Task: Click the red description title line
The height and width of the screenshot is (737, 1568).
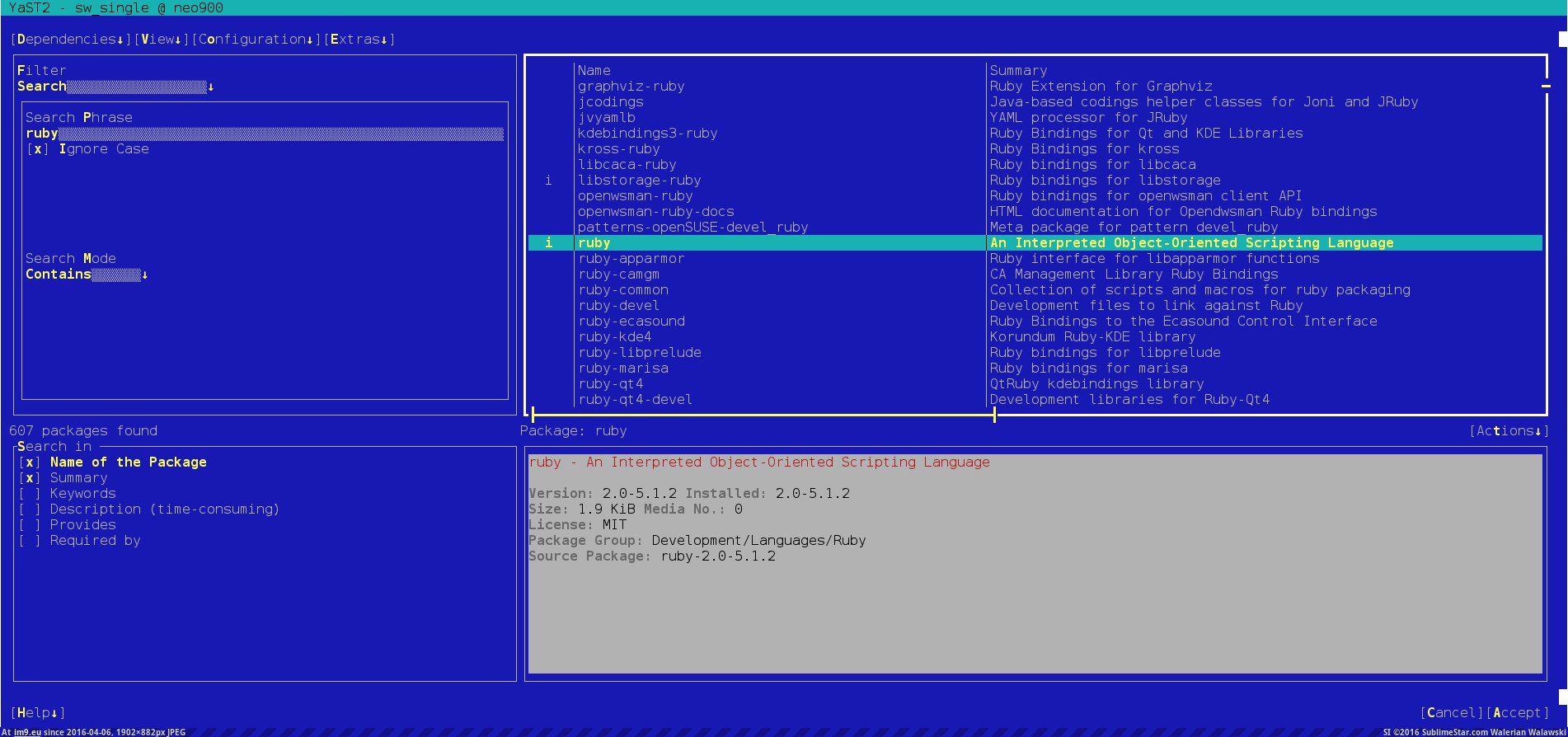Action: pyautogui.click(x=759, y=462)
